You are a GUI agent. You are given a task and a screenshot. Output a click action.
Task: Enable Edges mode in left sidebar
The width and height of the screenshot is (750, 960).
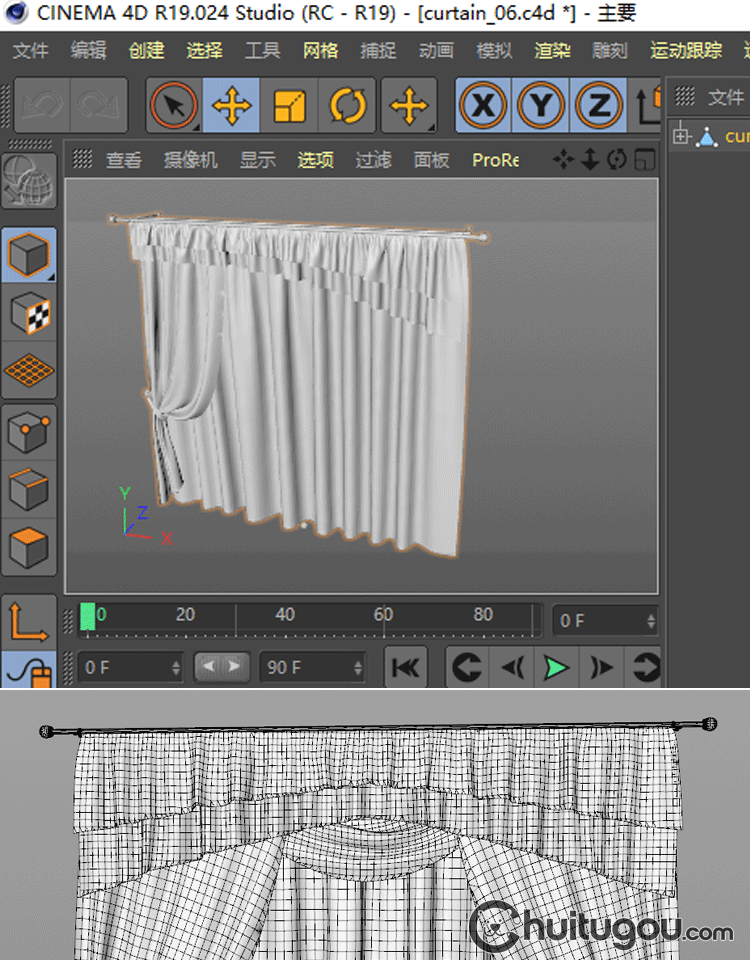pyautogui.click(x=29, y=490)
